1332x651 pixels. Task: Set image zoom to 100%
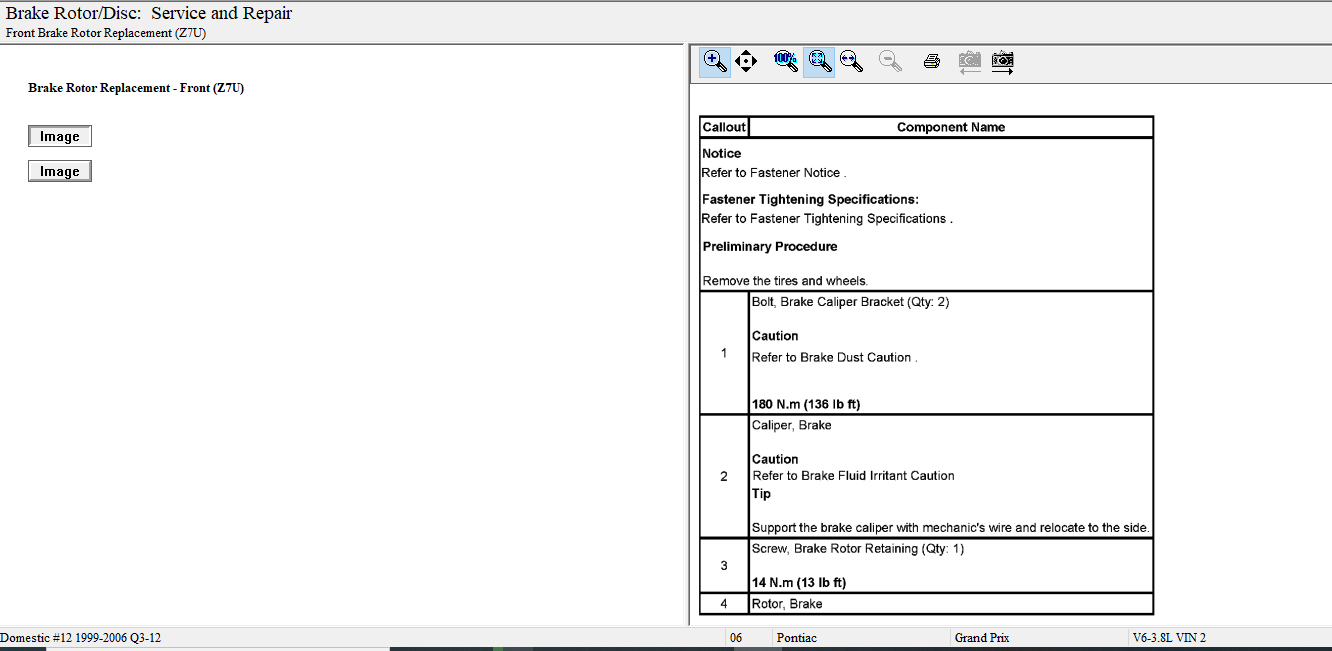786,62
